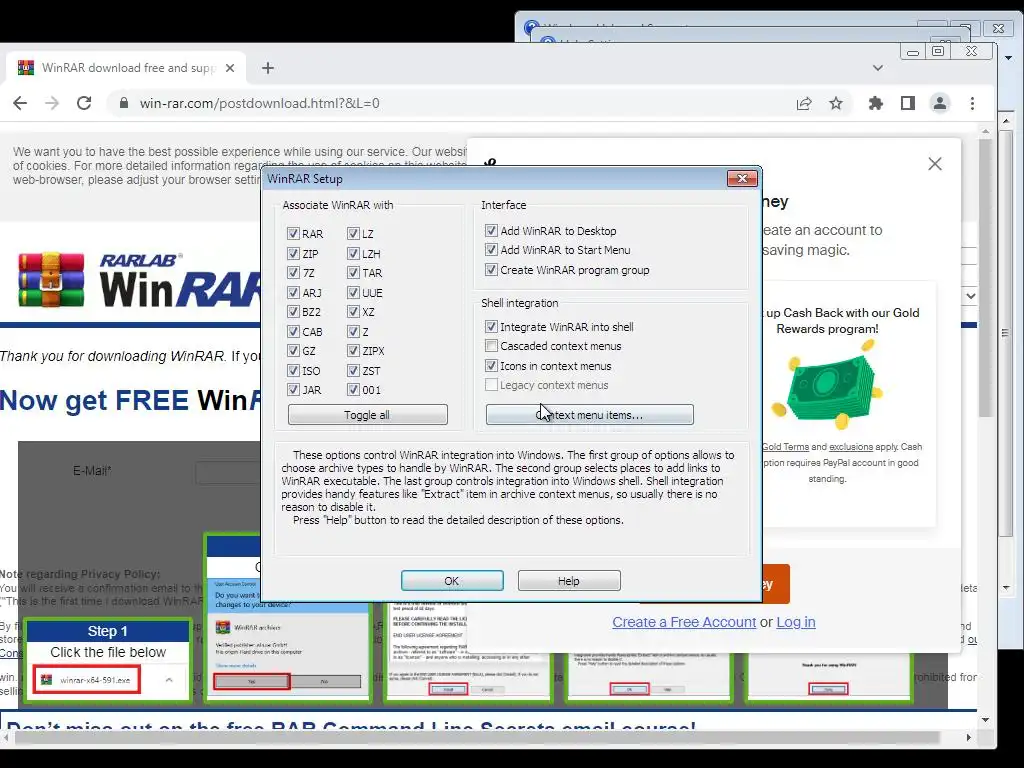The height and width of the screenshot is (768, 1024).
Task: Go back using the browser back arrow
Action: pos(20,103)
